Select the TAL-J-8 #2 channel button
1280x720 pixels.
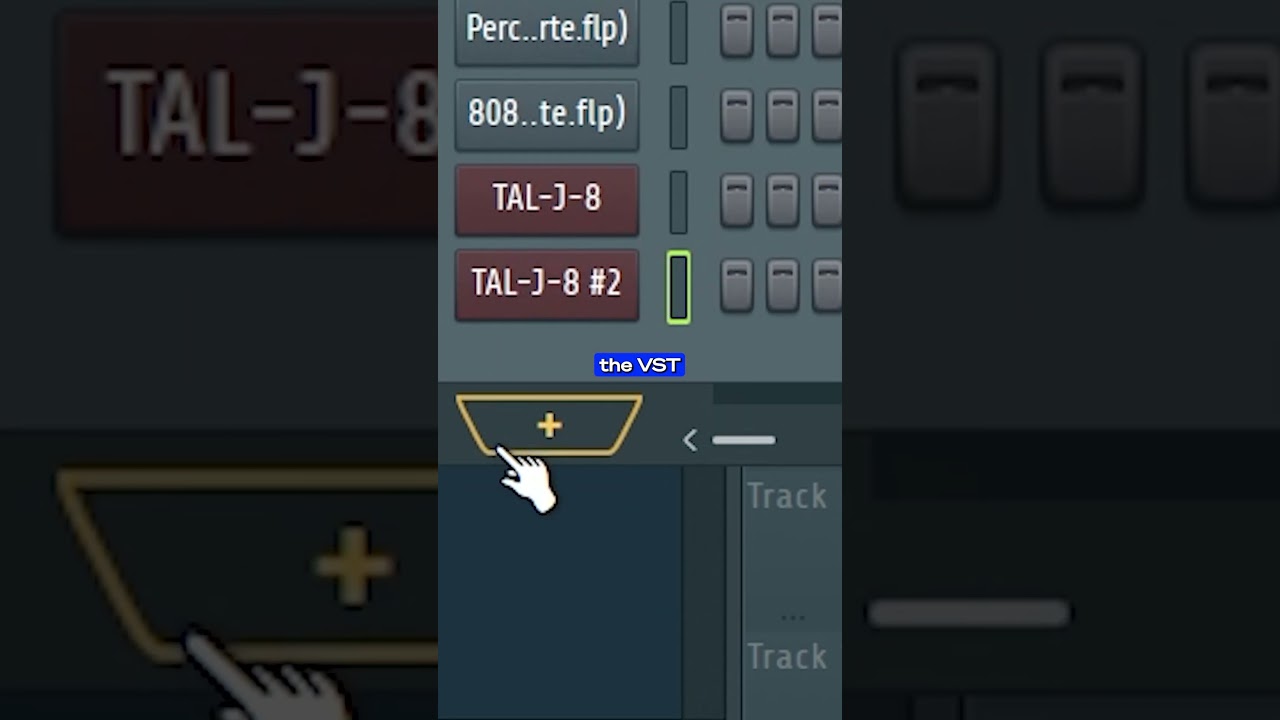click(547, 284)
